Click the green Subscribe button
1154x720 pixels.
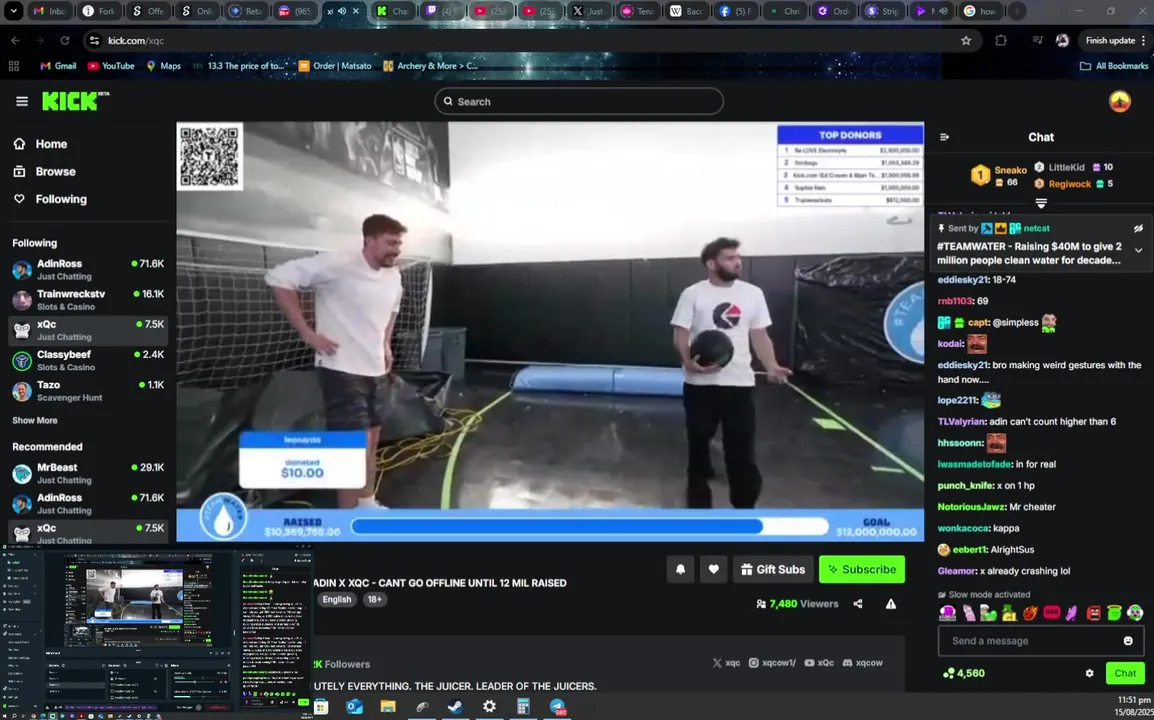(x=862, y=569)
